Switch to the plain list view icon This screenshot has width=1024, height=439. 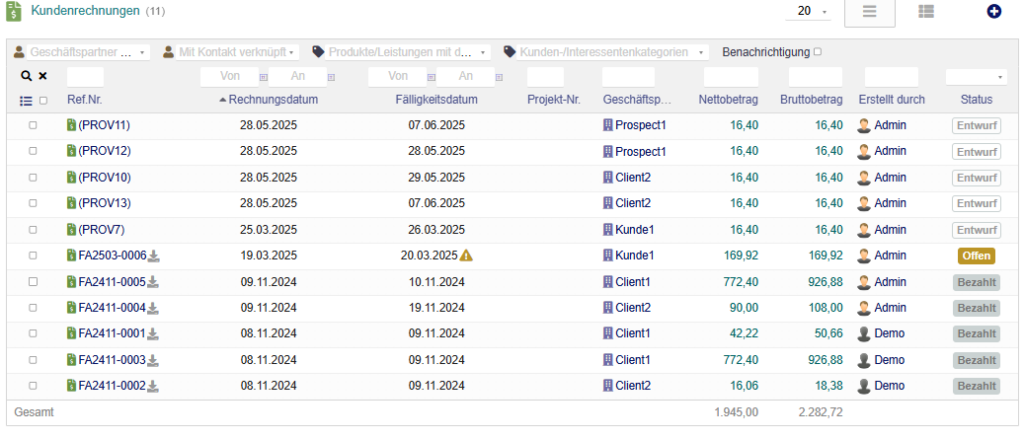coord(870,12)
